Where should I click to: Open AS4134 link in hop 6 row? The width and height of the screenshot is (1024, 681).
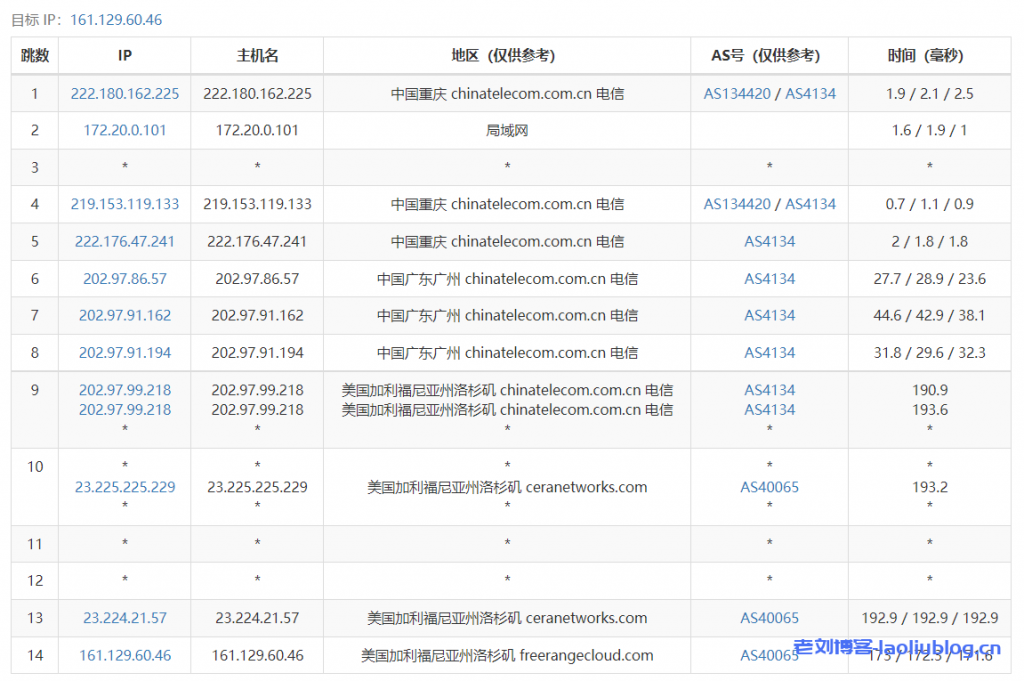(x=769, y=279)
